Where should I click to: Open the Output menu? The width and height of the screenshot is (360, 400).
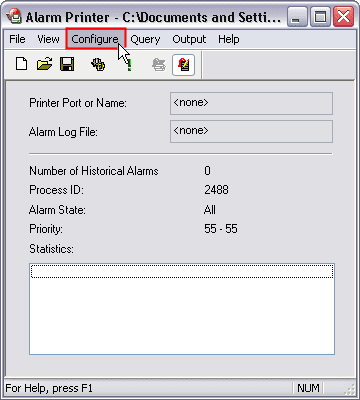189,39
